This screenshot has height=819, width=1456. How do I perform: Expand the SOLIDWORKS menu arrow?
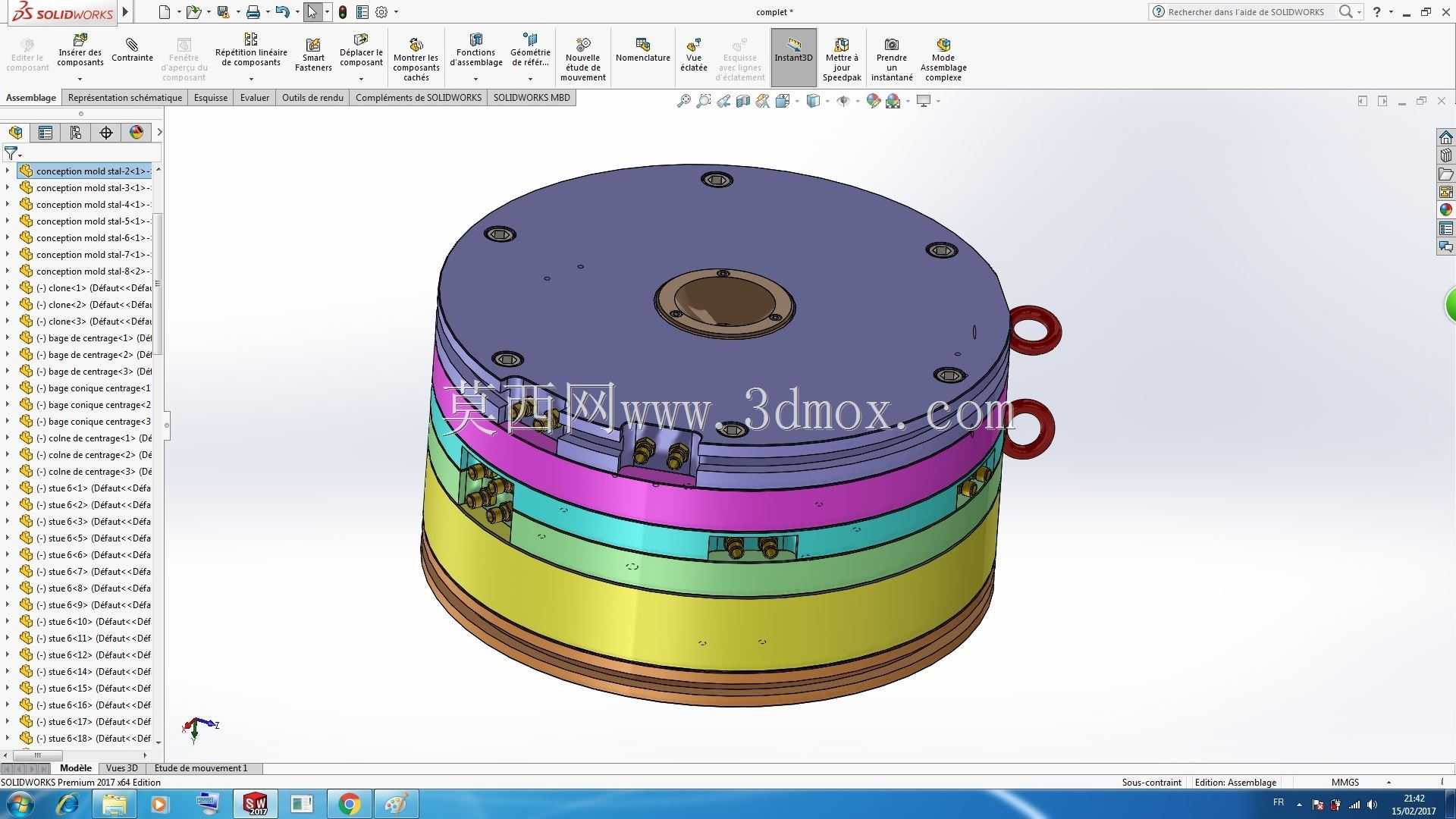(126, 12)
